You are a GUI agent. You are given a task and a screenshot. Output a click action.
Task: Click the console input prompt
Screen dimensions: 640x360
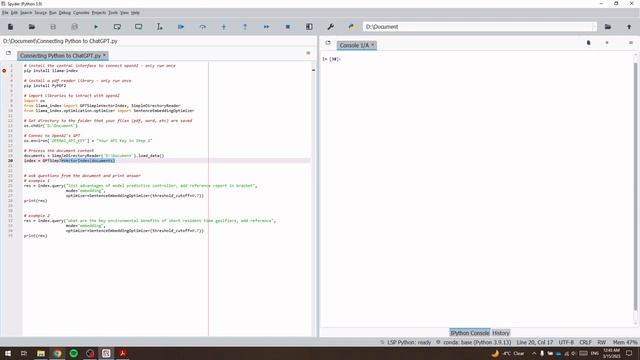pyautogui.click(x=331, y=59)
